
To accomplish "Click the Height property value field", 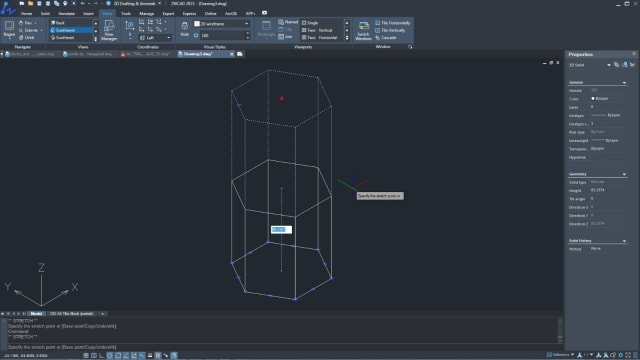I will pos(607,190).
